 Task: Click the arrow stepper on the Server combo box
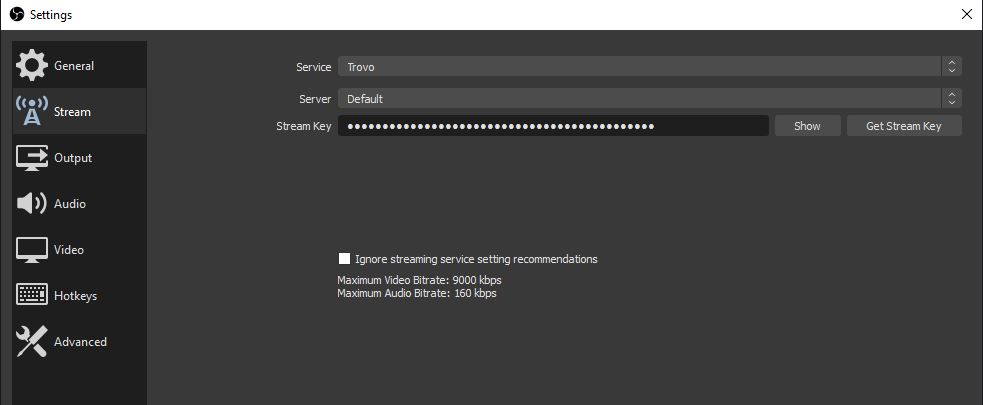(952, 99)
